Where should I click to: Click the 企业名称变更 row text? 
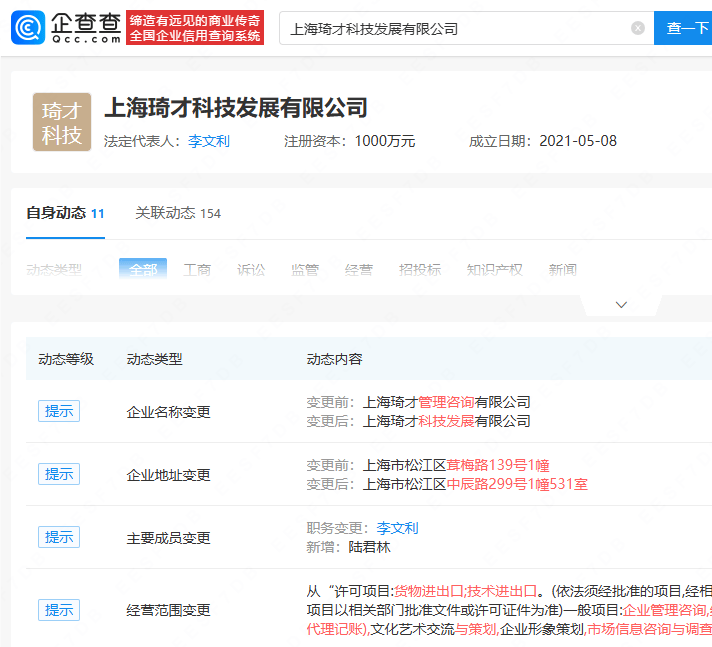coord(168,412)
